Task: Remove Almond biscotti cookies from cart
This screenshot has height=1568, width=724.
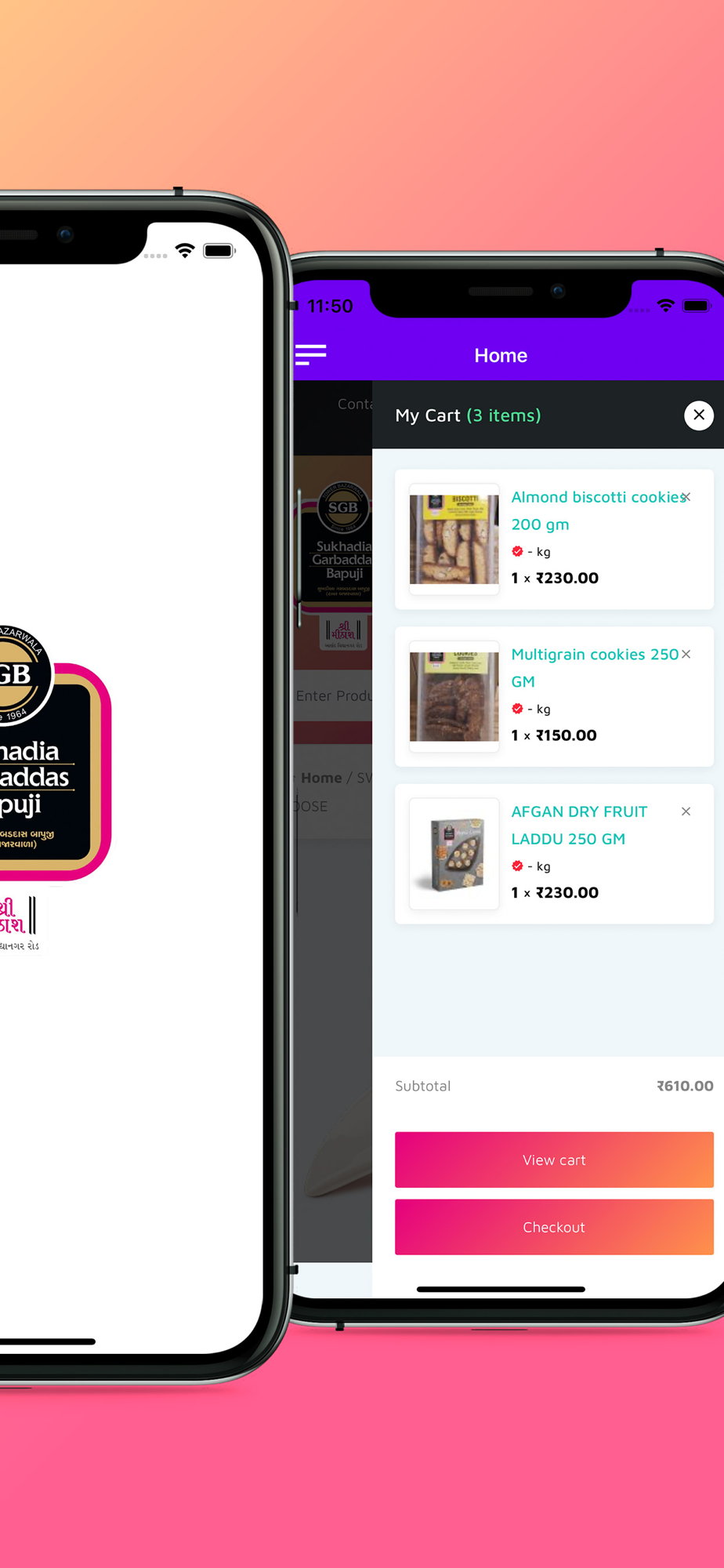Action: tap(686, 497)
